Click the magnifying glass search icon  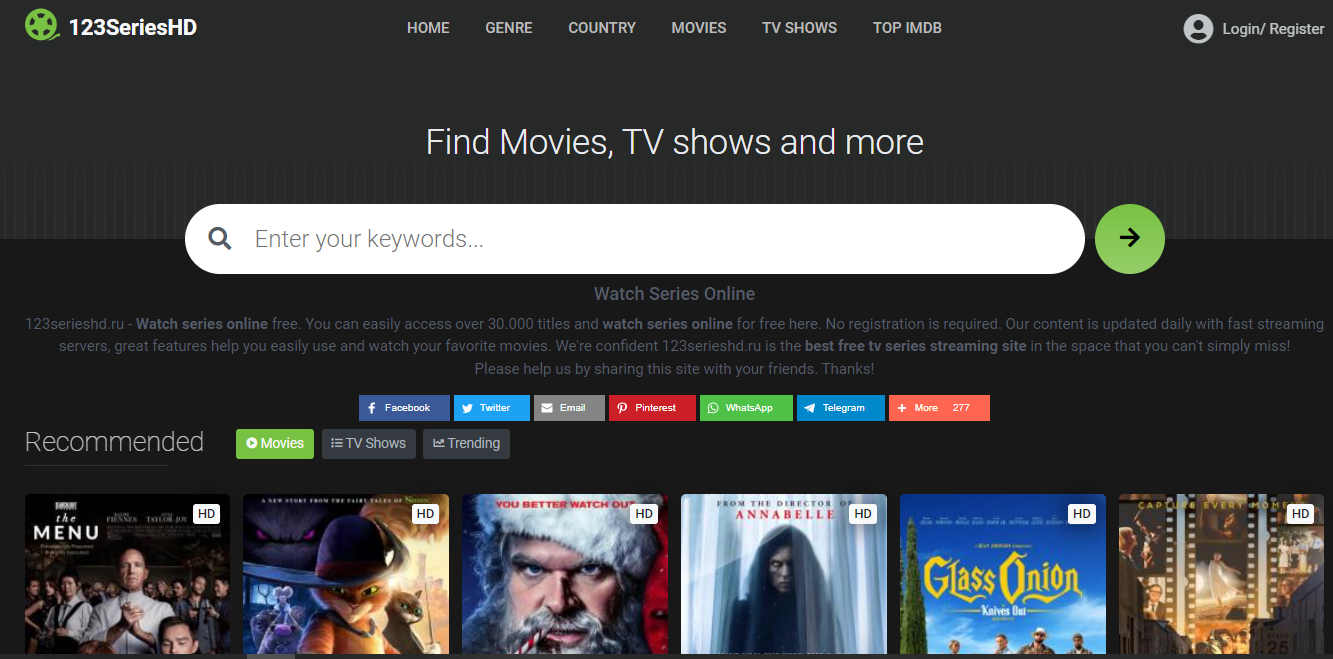(x=220, y=238)
